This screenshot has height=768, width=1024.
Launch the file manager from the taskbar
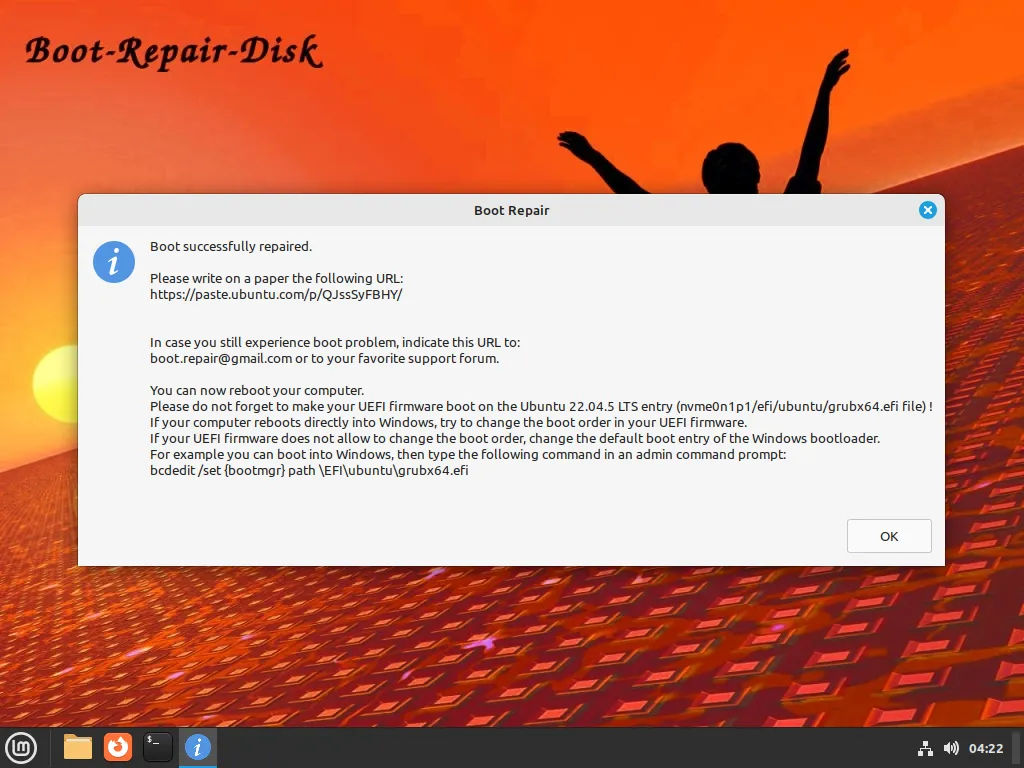(77, 747)
